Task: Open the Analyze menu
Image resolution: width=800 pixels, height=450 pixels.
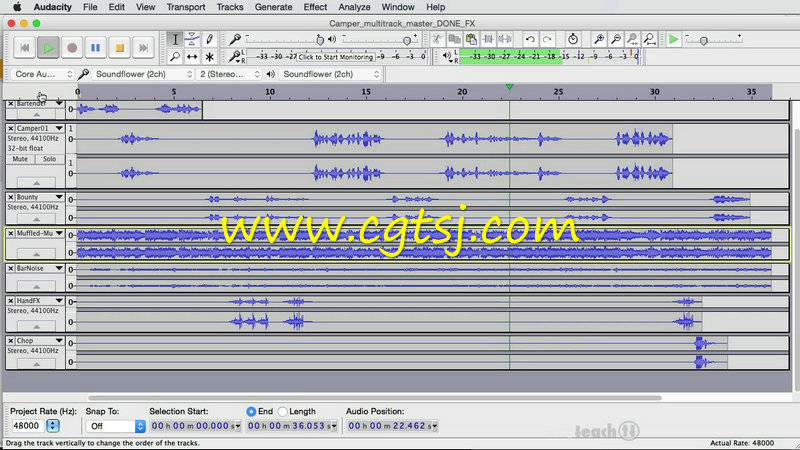Action: coord(354,7)
